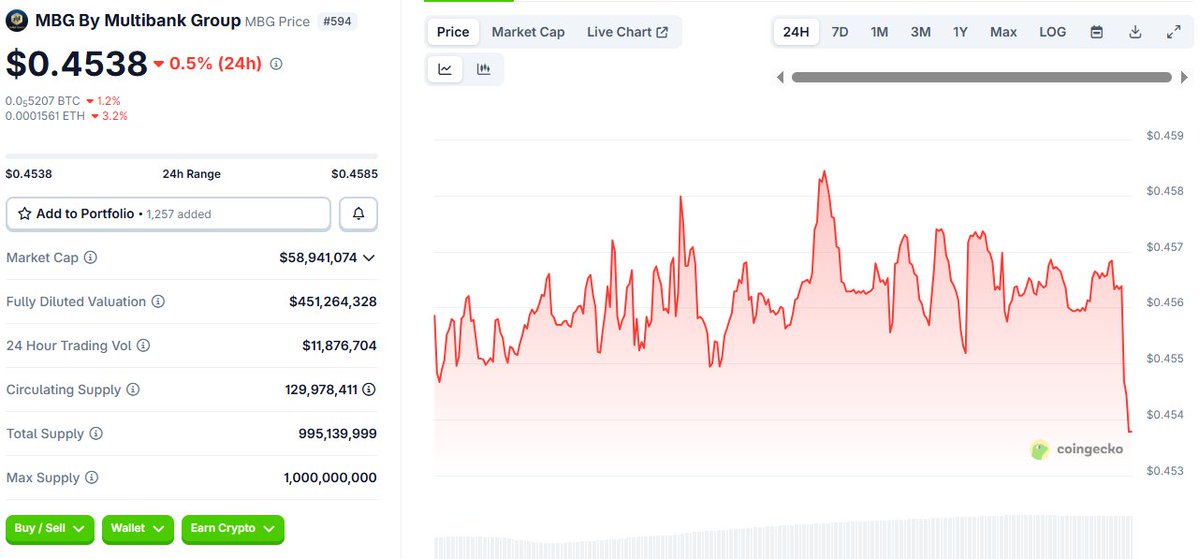Switch to line chart view icon

coord(445,70)
